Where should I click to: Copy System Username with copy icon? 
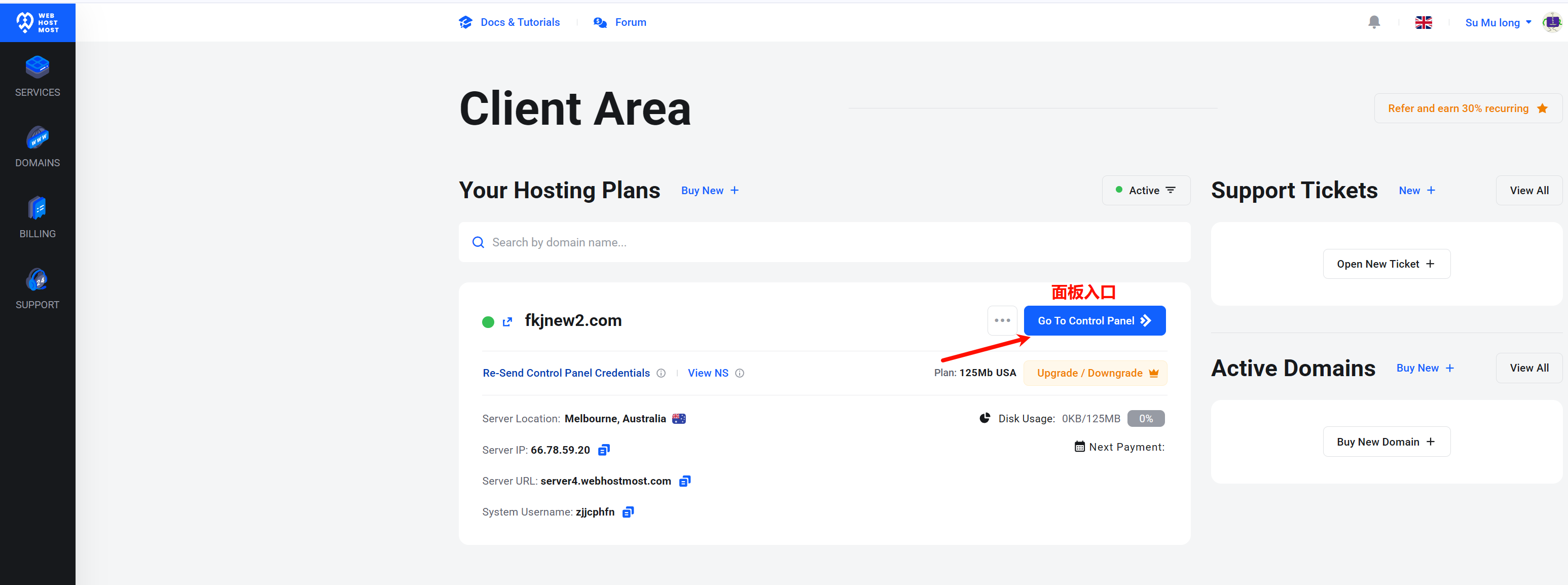pyautogui.click(x=628, y=512)
